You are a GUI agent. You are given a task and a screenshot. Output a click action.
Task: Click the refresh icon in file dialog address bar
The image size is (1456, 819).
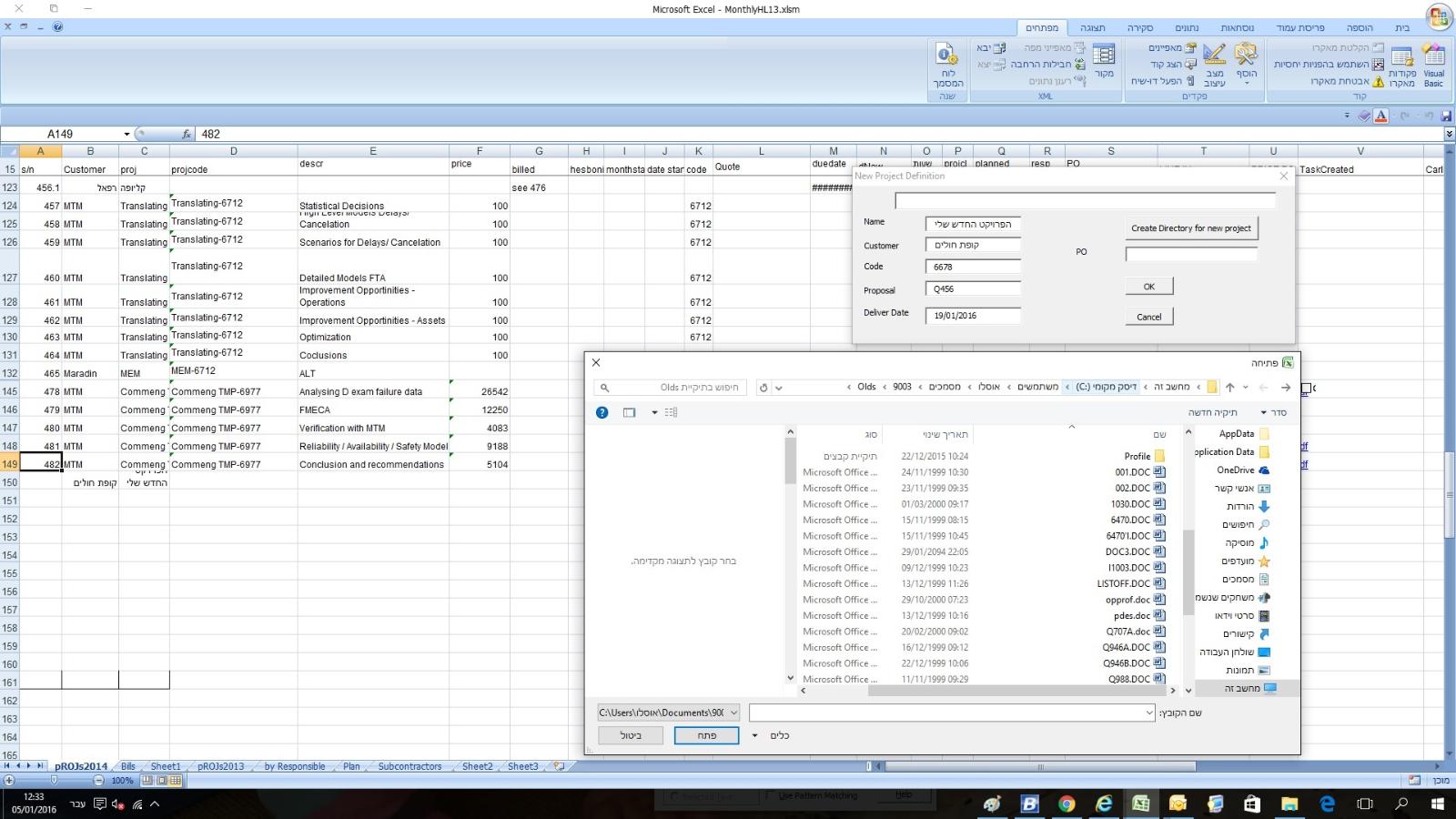coord(763,388)
